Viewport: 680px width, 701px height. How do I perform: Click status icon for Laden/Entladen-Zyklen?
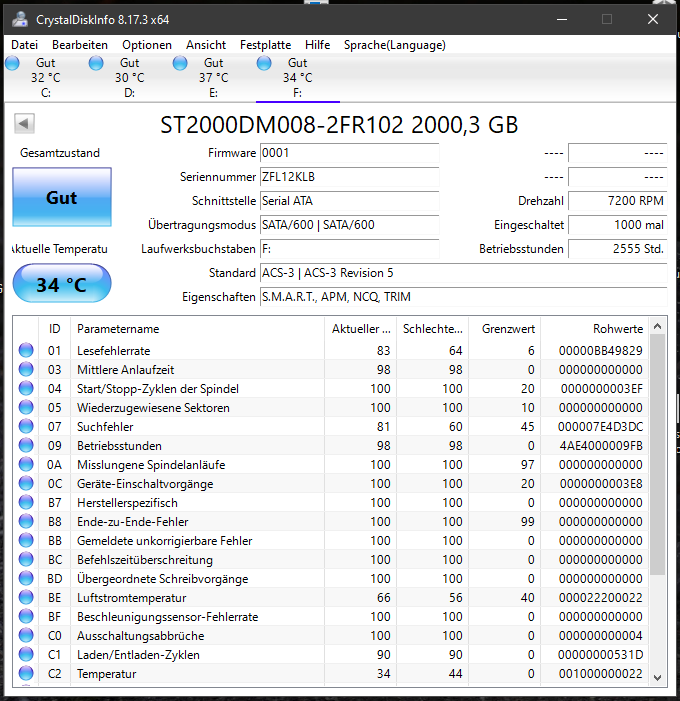click(26, 654)
